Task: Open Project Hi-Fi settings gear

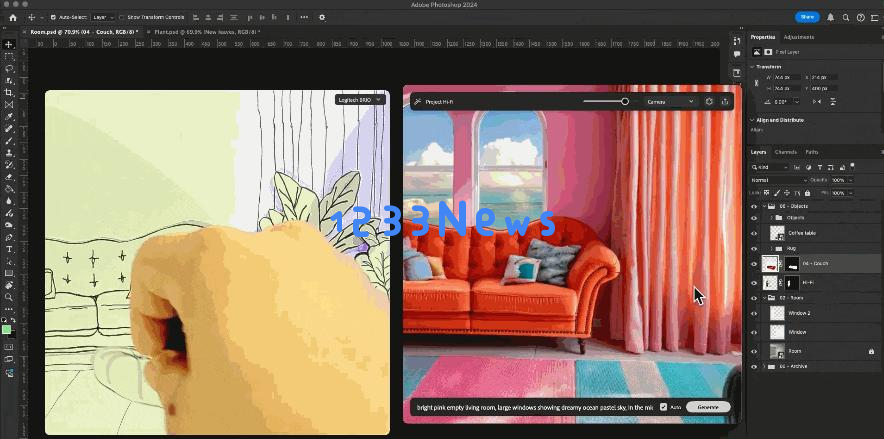Action: point(709,101)
